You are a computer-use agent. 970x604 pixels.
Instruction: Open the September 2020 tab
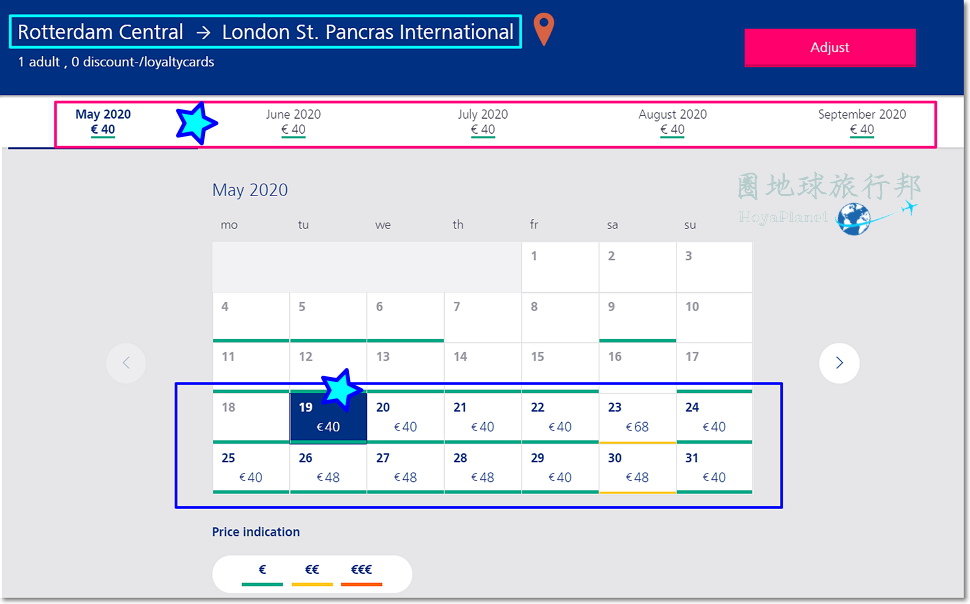click(862, 122)
